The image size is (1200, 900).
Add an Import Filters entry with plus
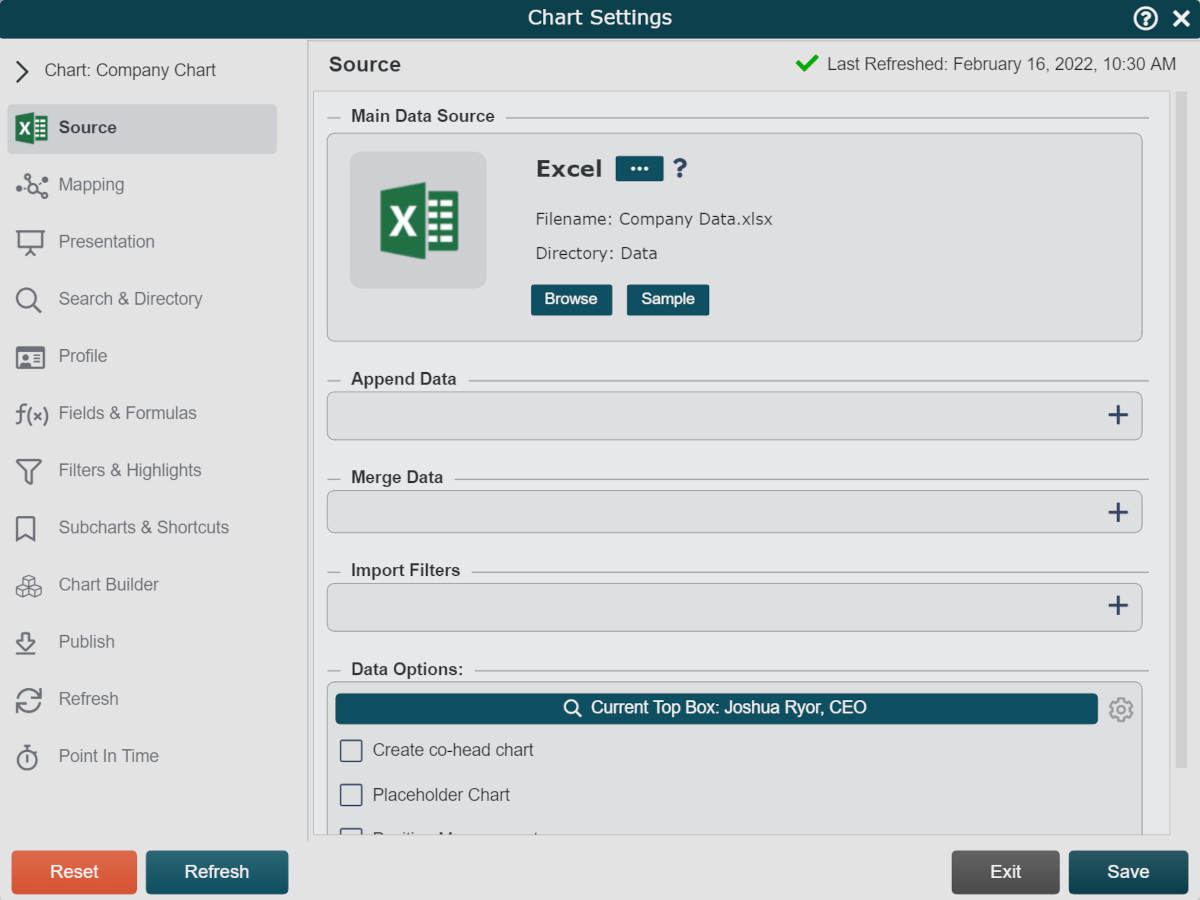pyautogui.click(x=1118, y=605)
